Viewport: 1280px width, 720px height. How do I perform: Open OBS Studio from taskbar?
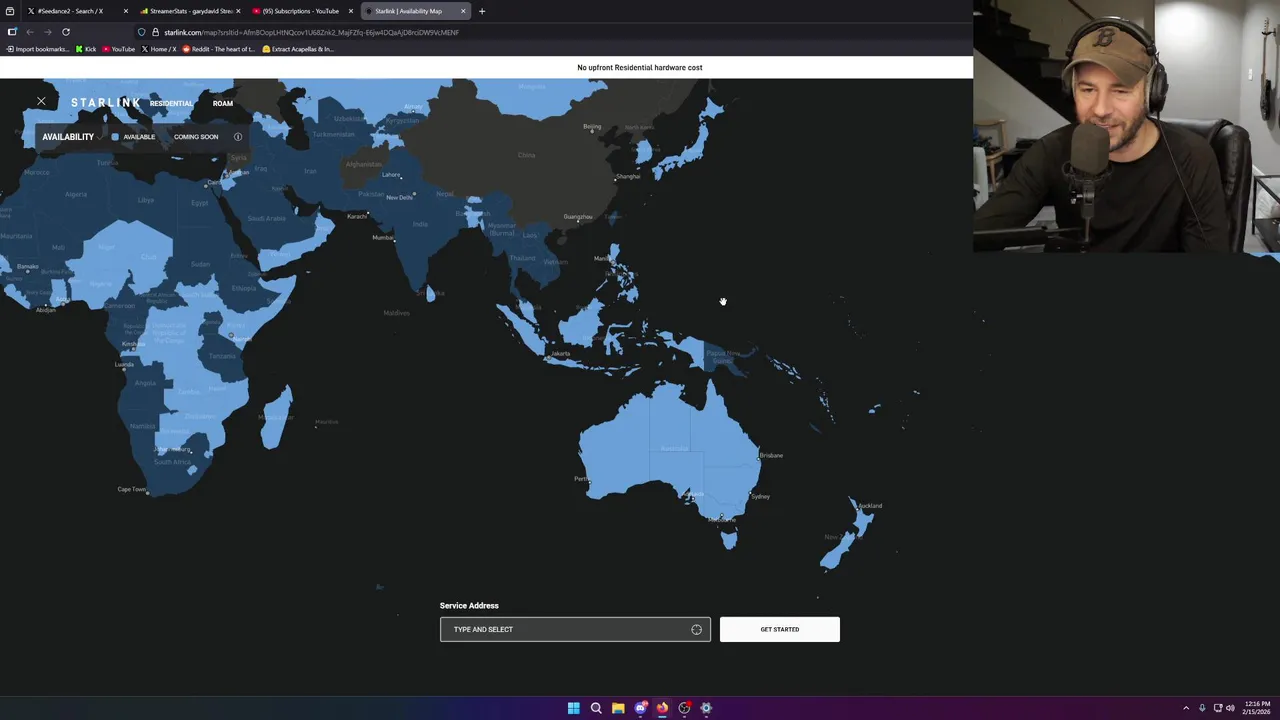click(x=684, y=708)
